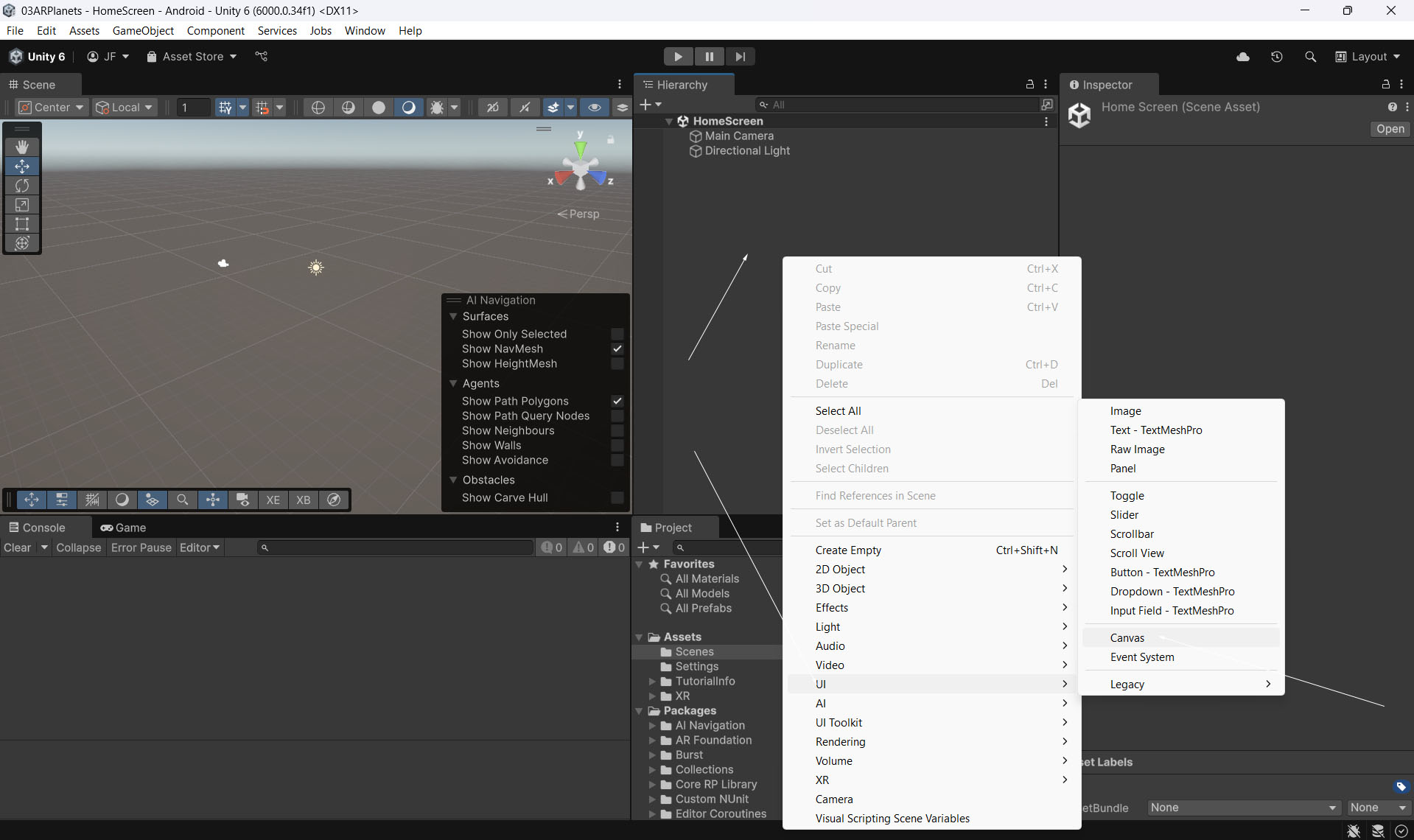This screenshot has width=1414, height=840.
Task: Select the Rotate tool in Scene toolbar
Action: point(22,186)
